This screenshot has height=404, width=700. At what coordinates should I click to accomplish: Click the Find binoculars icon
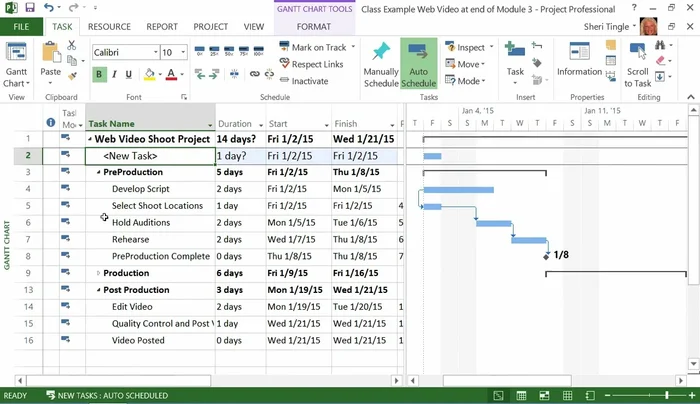(x=660, y=45)
